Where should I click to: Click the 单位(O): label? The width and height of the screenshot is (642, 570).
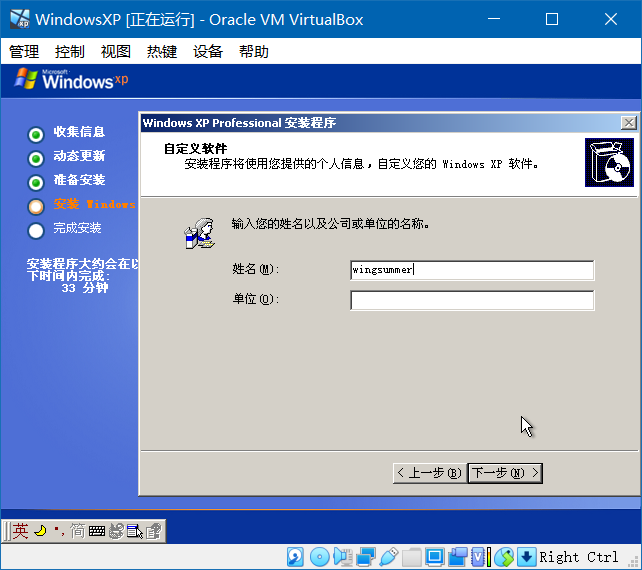(x=255, y=299)
